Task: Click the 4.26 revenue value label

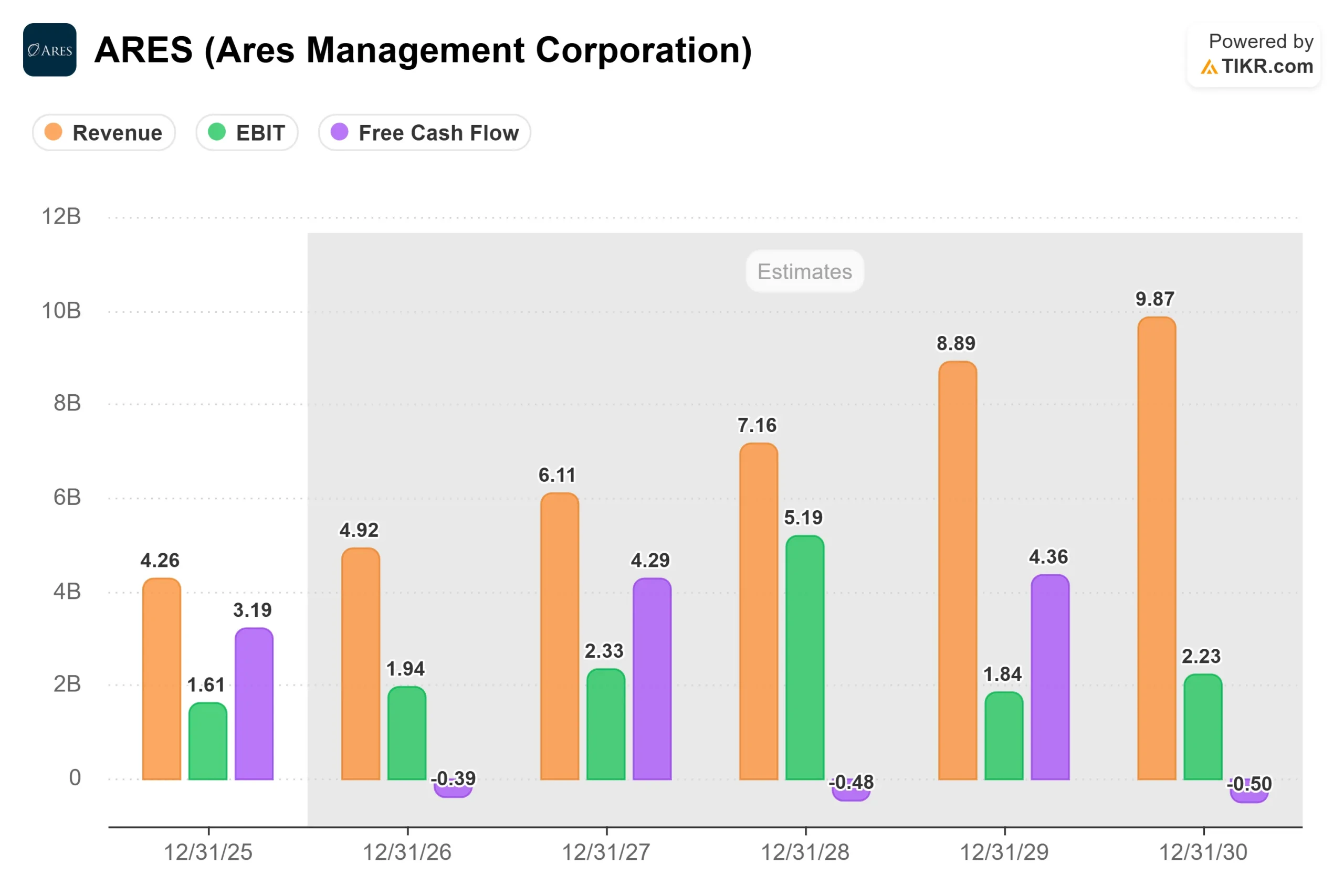Action: click(x=160, y=561)
